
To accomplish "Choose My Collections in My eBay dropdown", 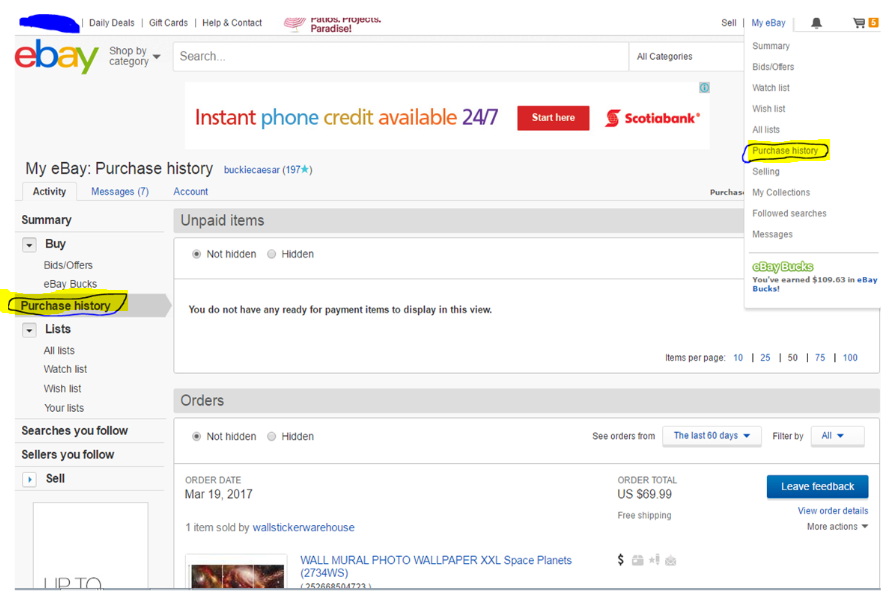I will 781,192.
